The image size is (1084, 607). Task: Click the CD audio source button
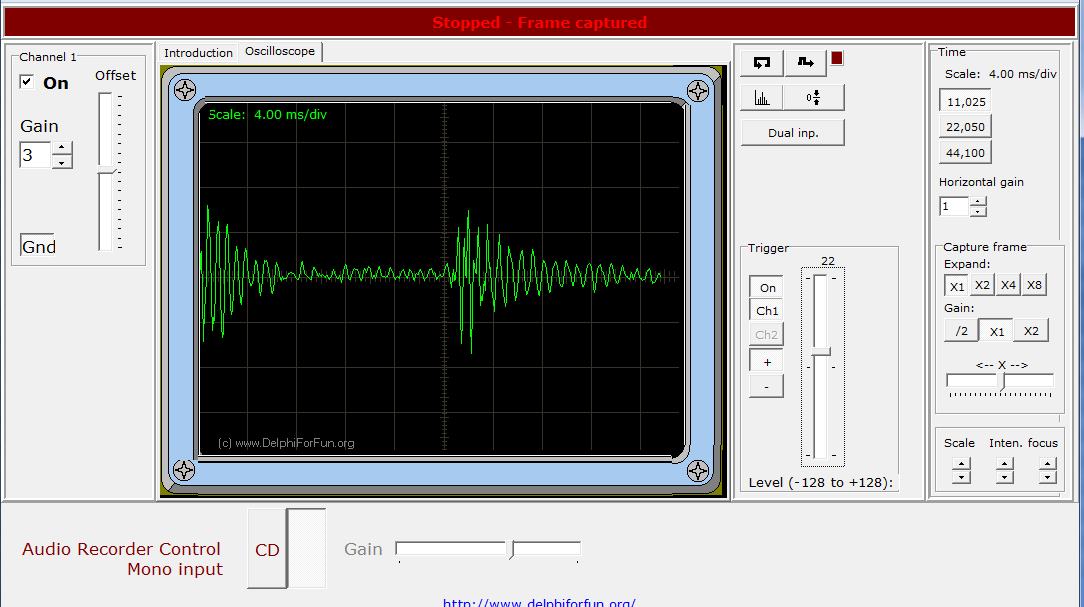268,550
